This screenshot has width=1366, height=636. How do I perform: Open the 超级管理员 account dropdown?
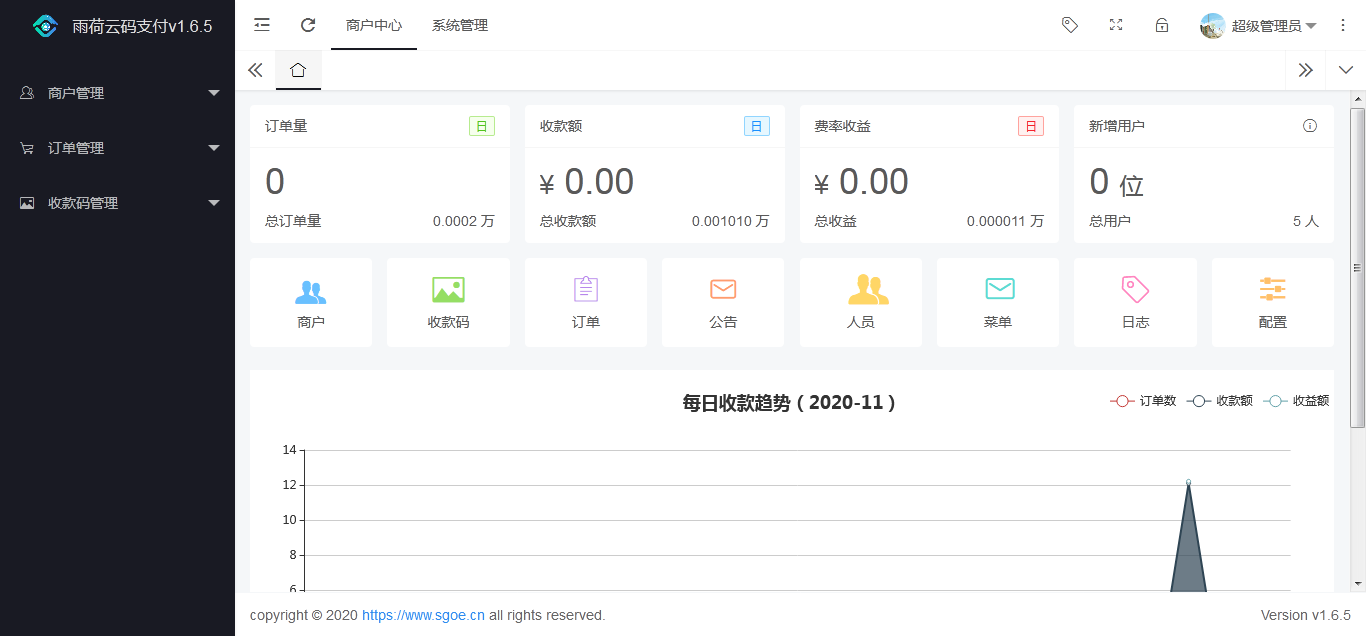click(1258, 25)
